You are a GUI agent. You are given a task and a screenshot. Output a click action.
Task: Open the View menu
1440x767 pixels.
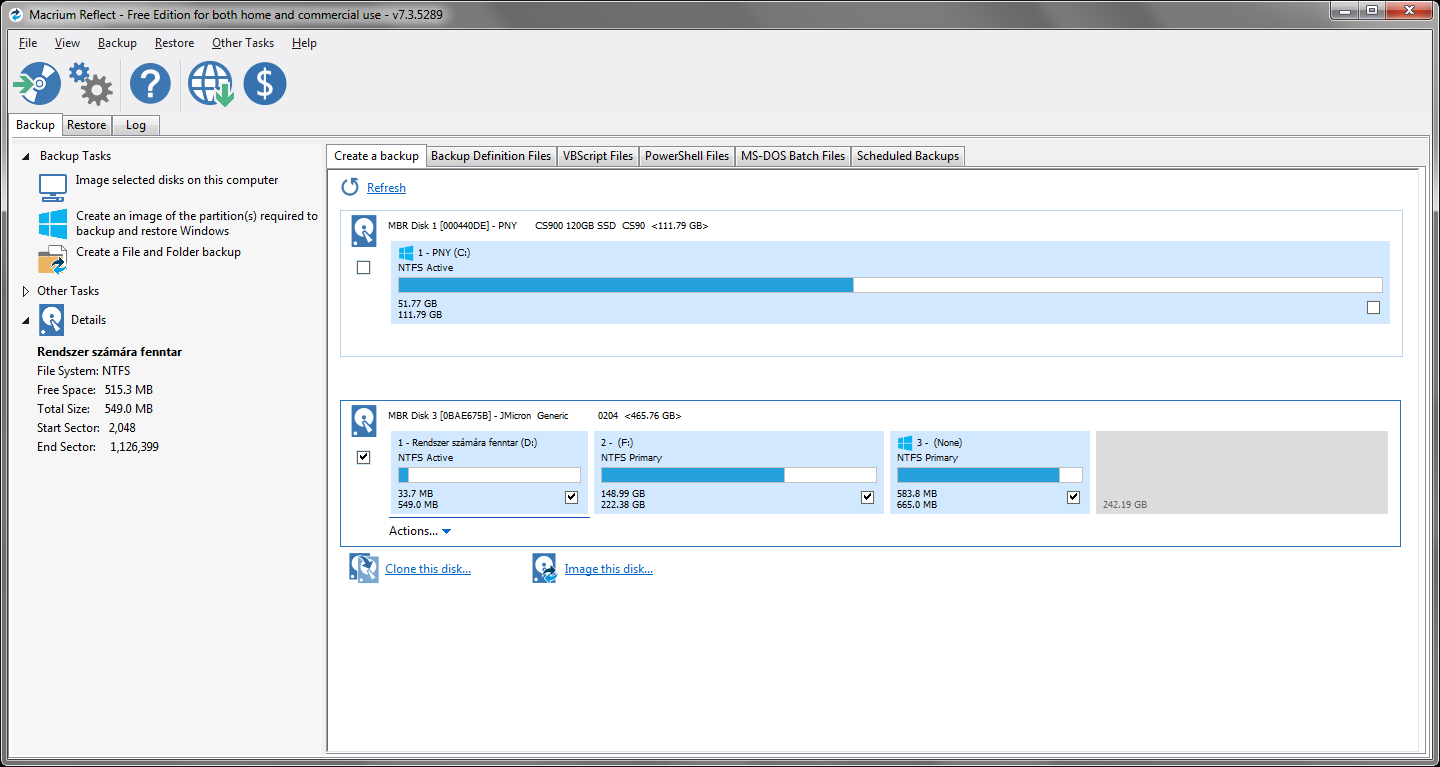click(68, 43)
